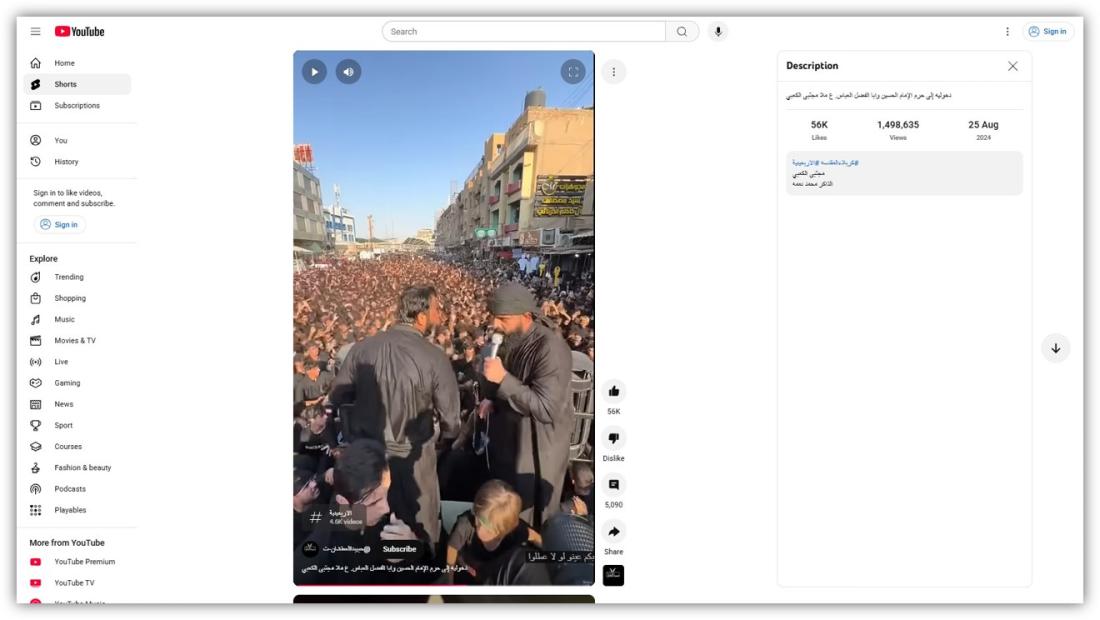Open the Settings three-dot menu in header
Screen dimensions: 1100x620
tap(1007, 32)
